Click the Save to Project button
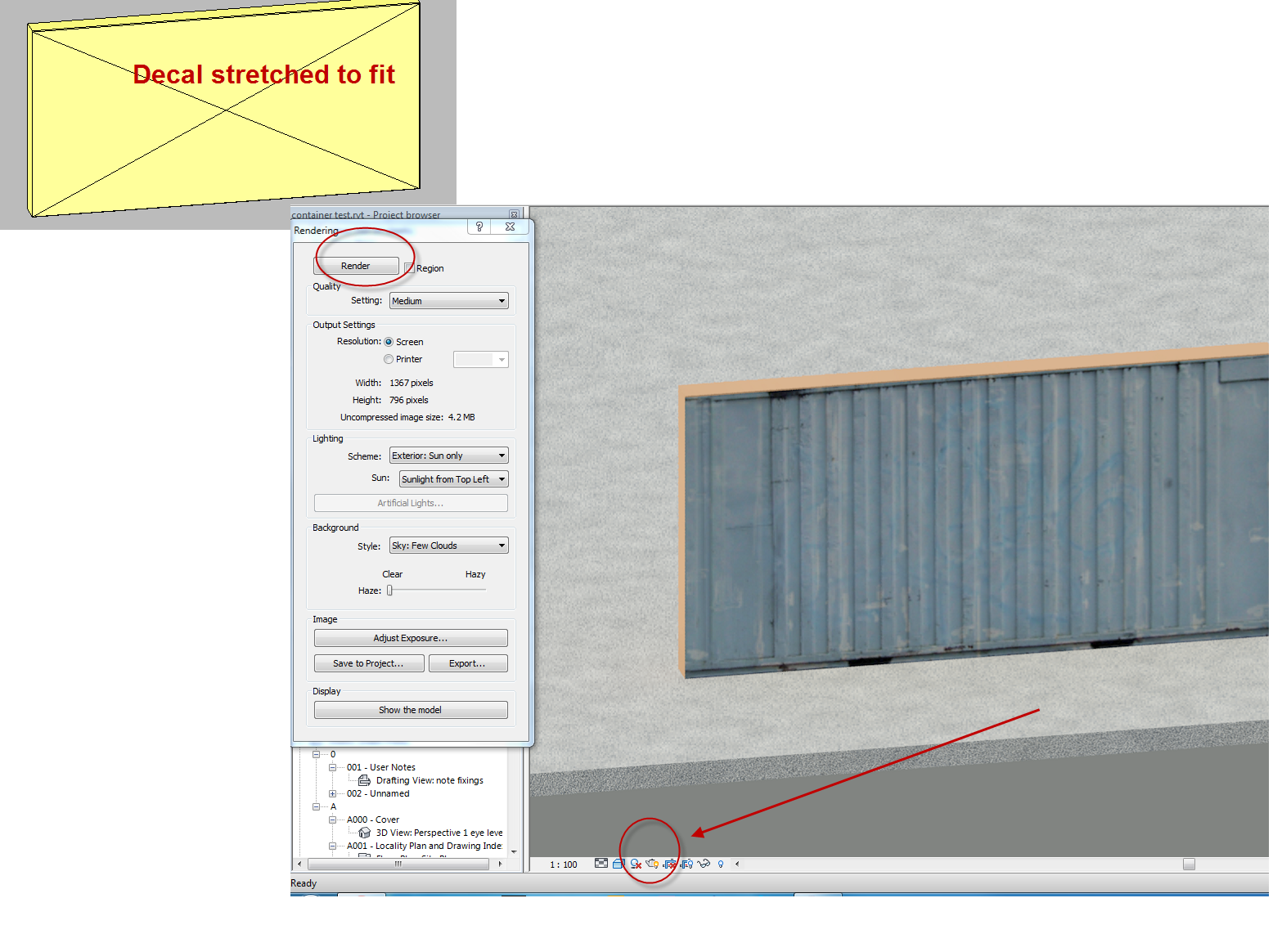The height and width of the screenshot is (952, 1282). (x=369, y=663)
